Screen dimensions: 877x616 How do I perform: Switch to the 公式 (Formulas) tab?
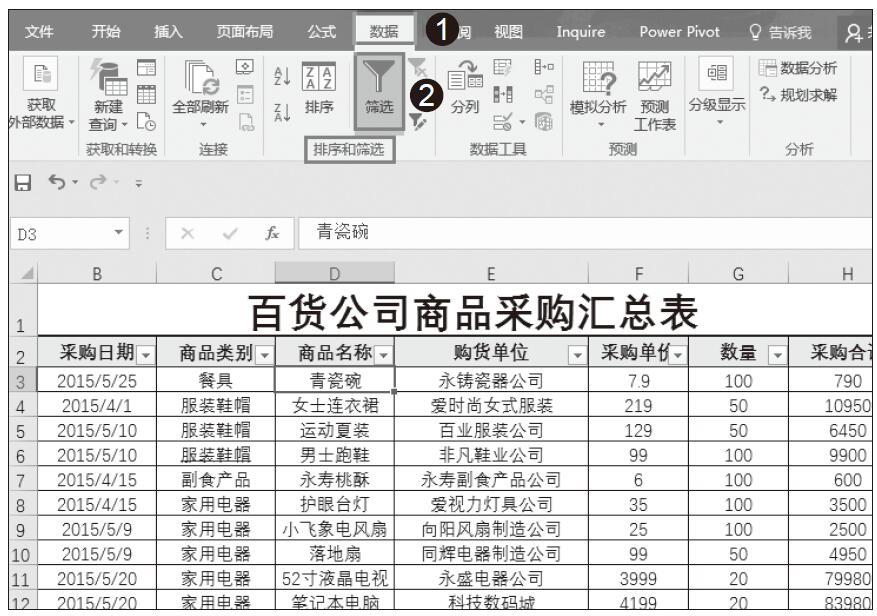pos(321,31)
